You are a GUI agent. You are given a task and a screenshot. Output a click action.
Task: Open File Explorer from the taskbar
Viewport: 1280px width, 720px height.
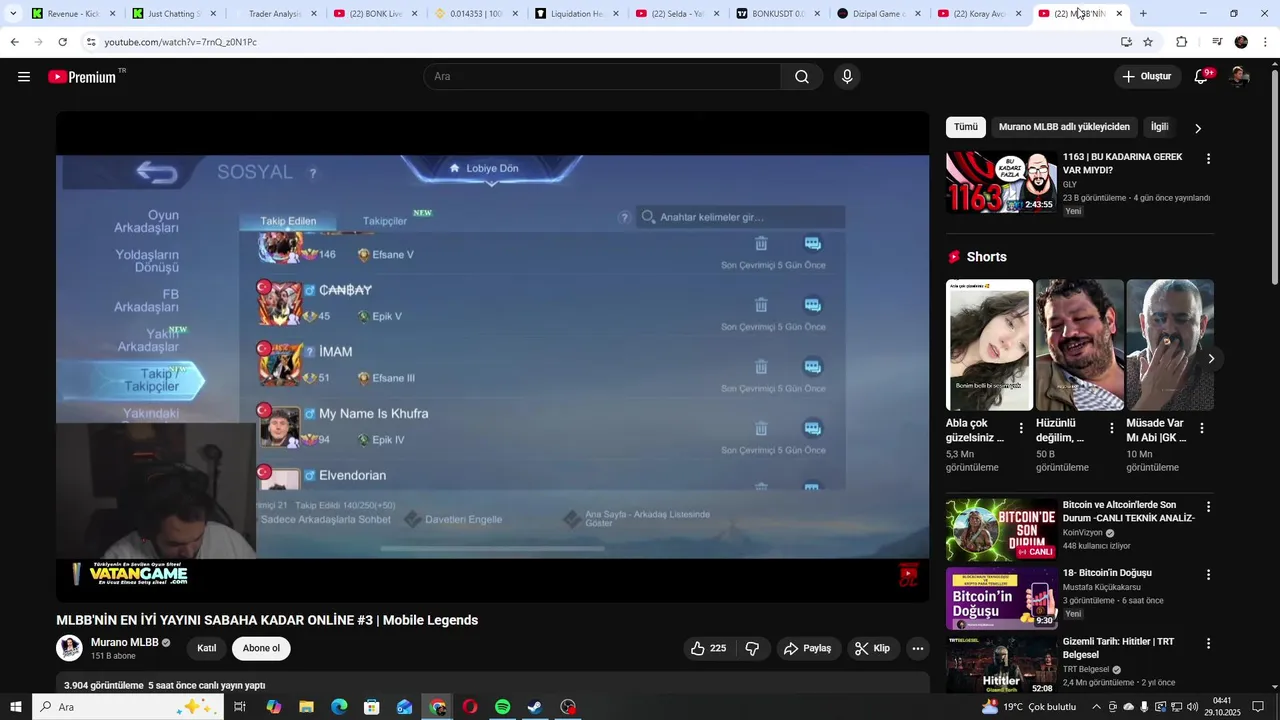(x=306, y=707)
